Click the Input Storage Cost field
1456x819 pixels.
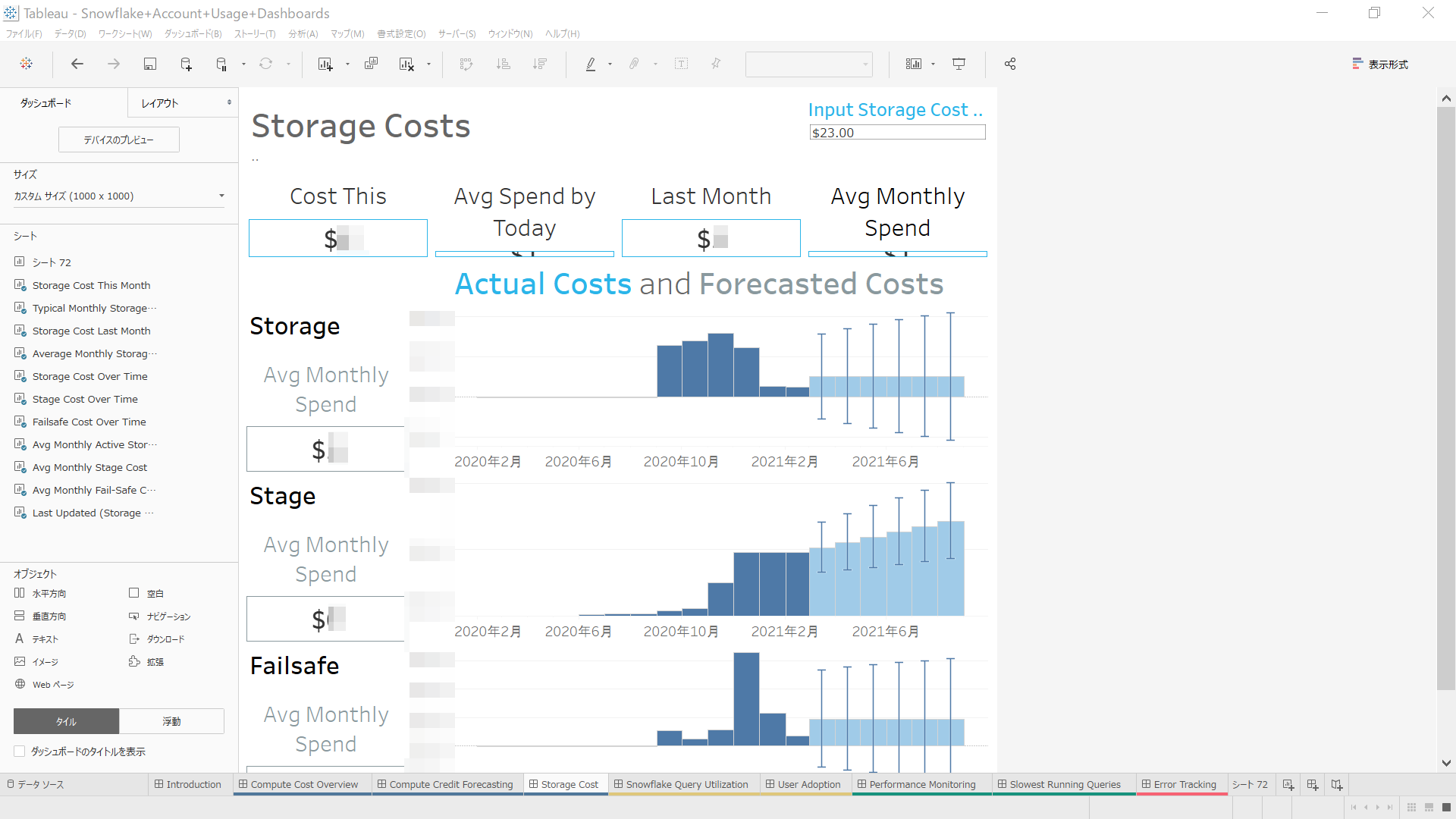tap(897, 133)
